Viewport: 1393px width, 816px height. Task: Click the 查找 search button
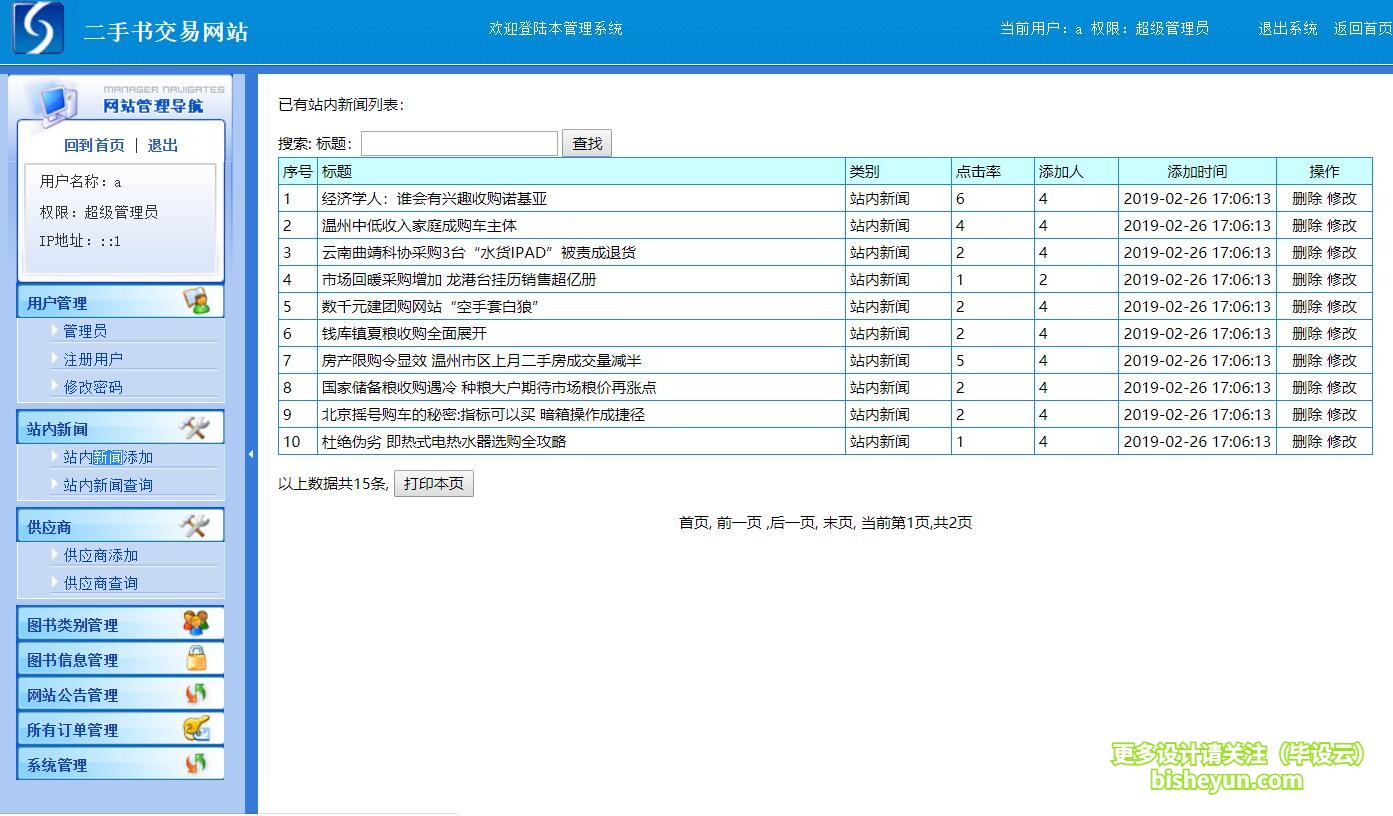[587, 144]
